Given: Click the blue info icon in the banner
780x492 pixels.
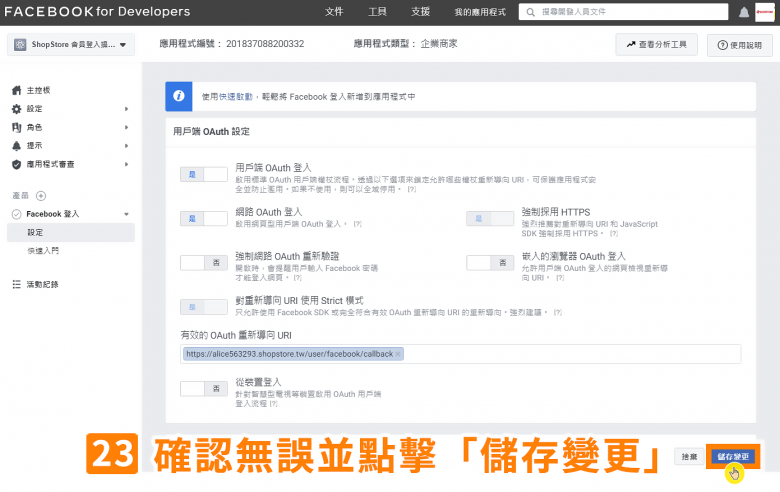Looking at the screenshot, I should tap(179, 97).
